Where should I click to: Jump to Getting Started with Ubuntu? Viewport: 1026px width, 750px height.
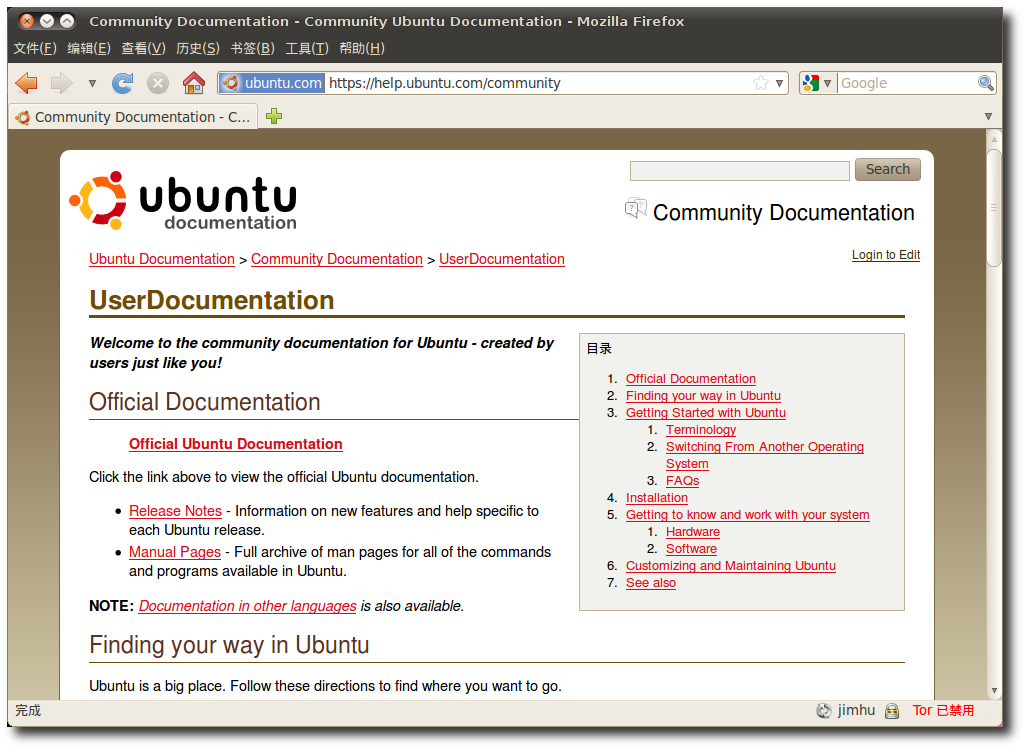point(705,413)
